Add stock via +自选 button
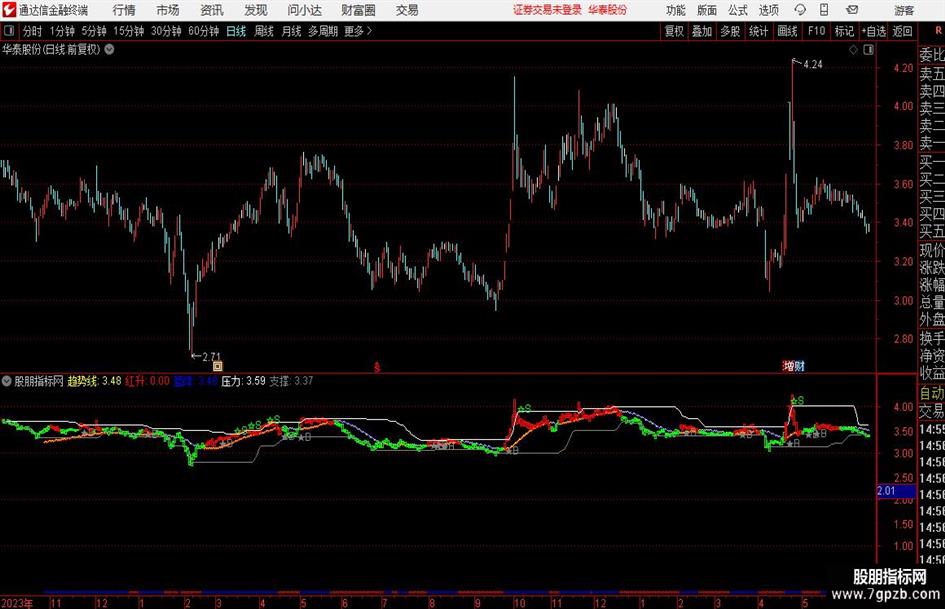Screen dimensions: 945x609 click(874, 31)
